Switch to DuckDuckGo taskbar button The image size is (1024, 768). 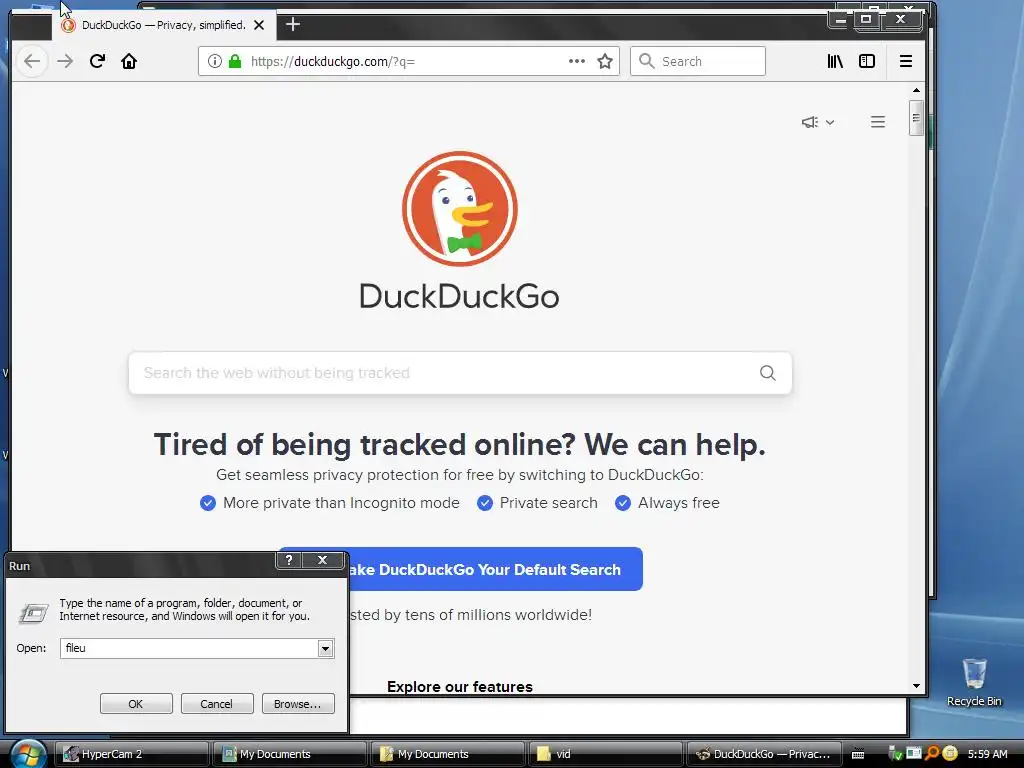[x=763, y=754]
